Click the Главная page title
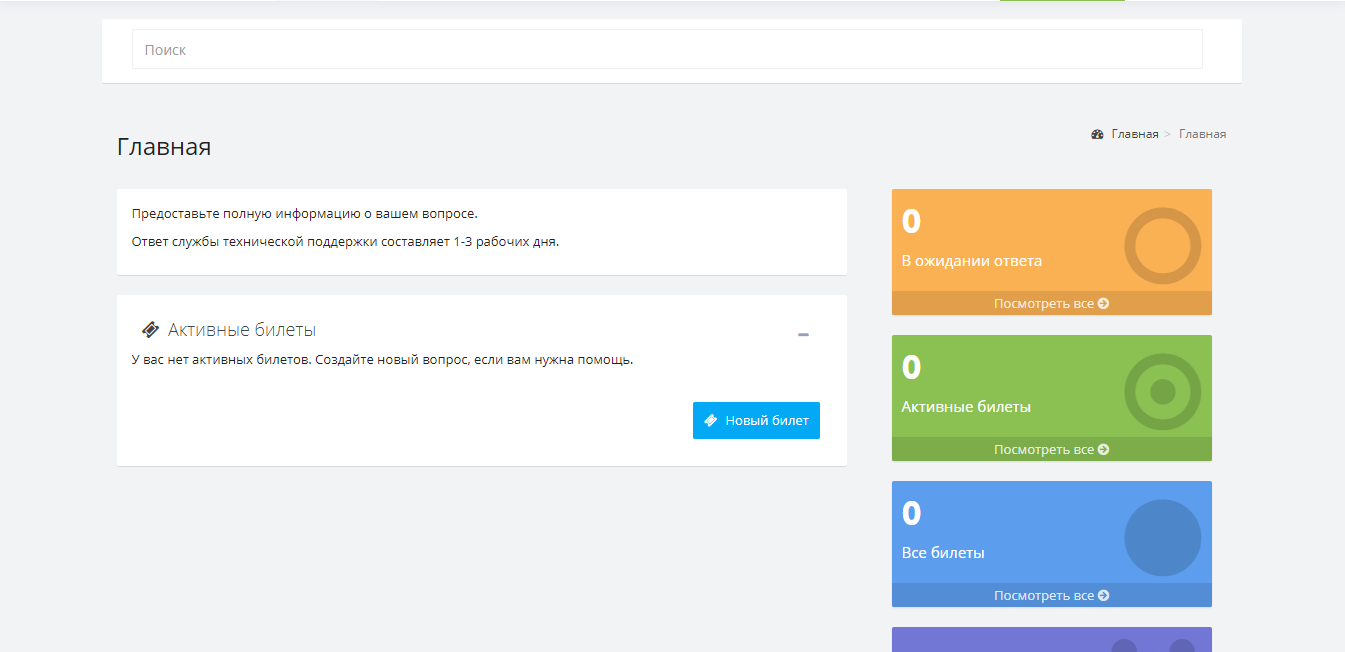The image size is (1345, 652). point(164,147)
